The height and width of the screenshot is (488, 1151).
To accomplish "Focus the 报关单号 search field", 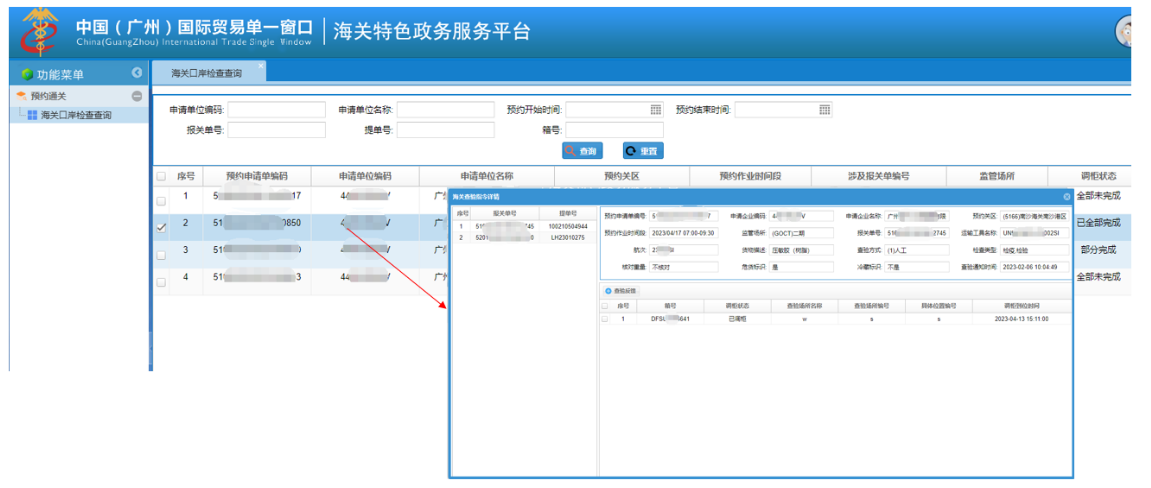I will pos(277,130).
